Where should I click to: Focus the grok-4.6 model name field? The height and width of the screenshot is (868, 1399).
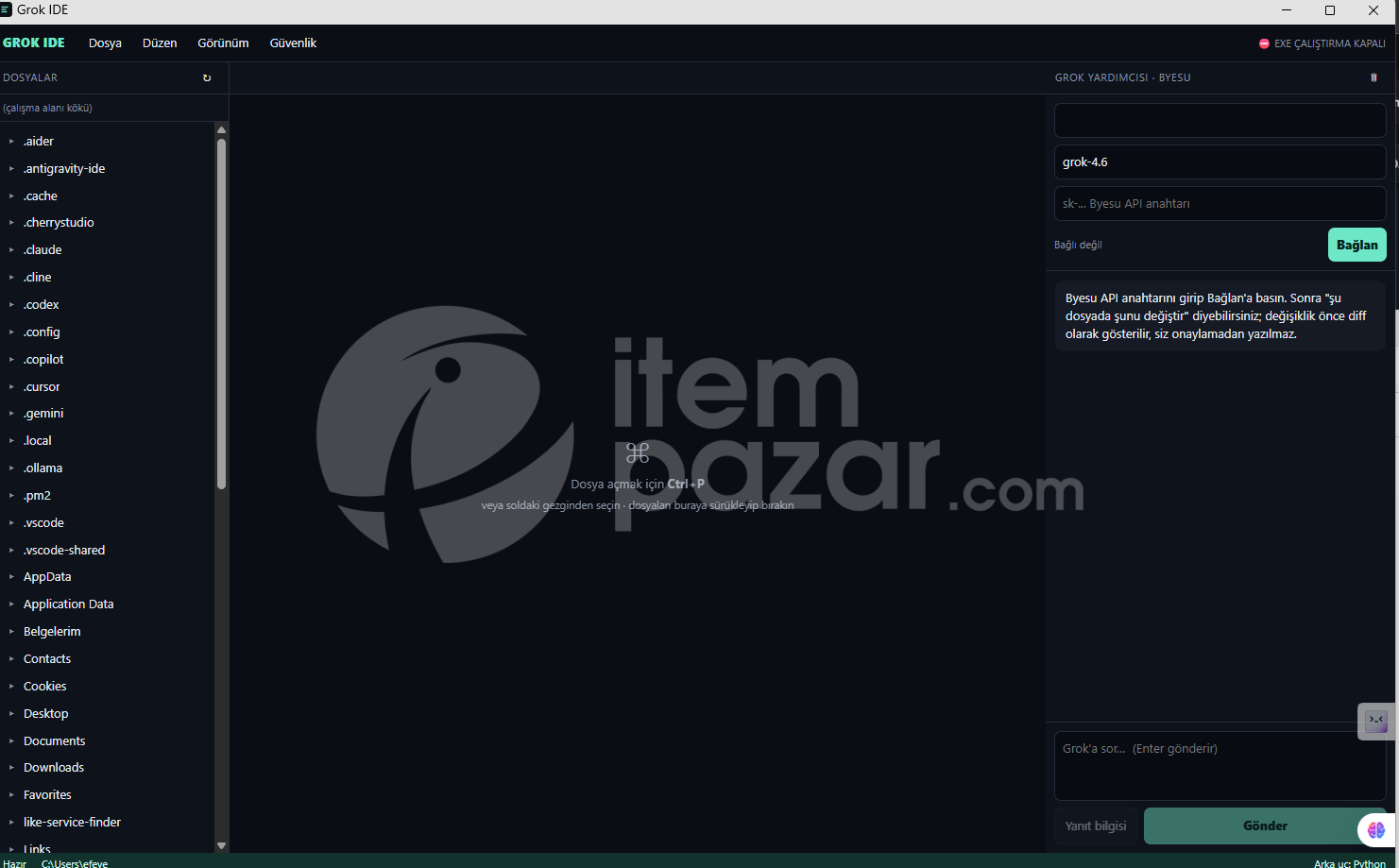[1220, 162]
